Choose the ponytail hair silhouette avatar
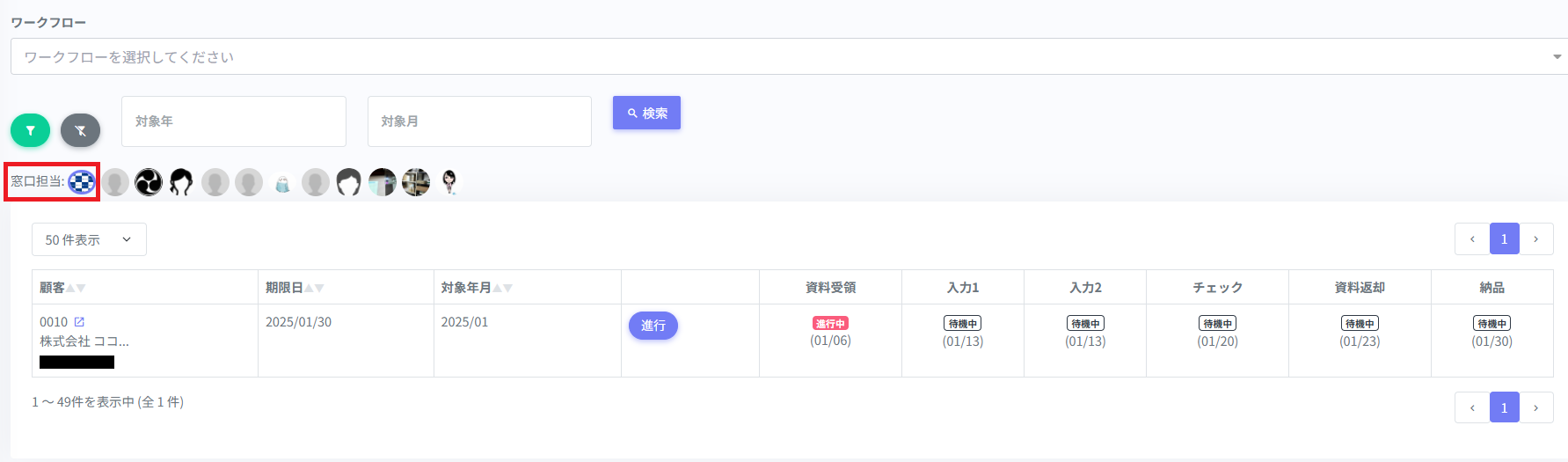Viewport: 1568px width, 462px height. point(181,182)
